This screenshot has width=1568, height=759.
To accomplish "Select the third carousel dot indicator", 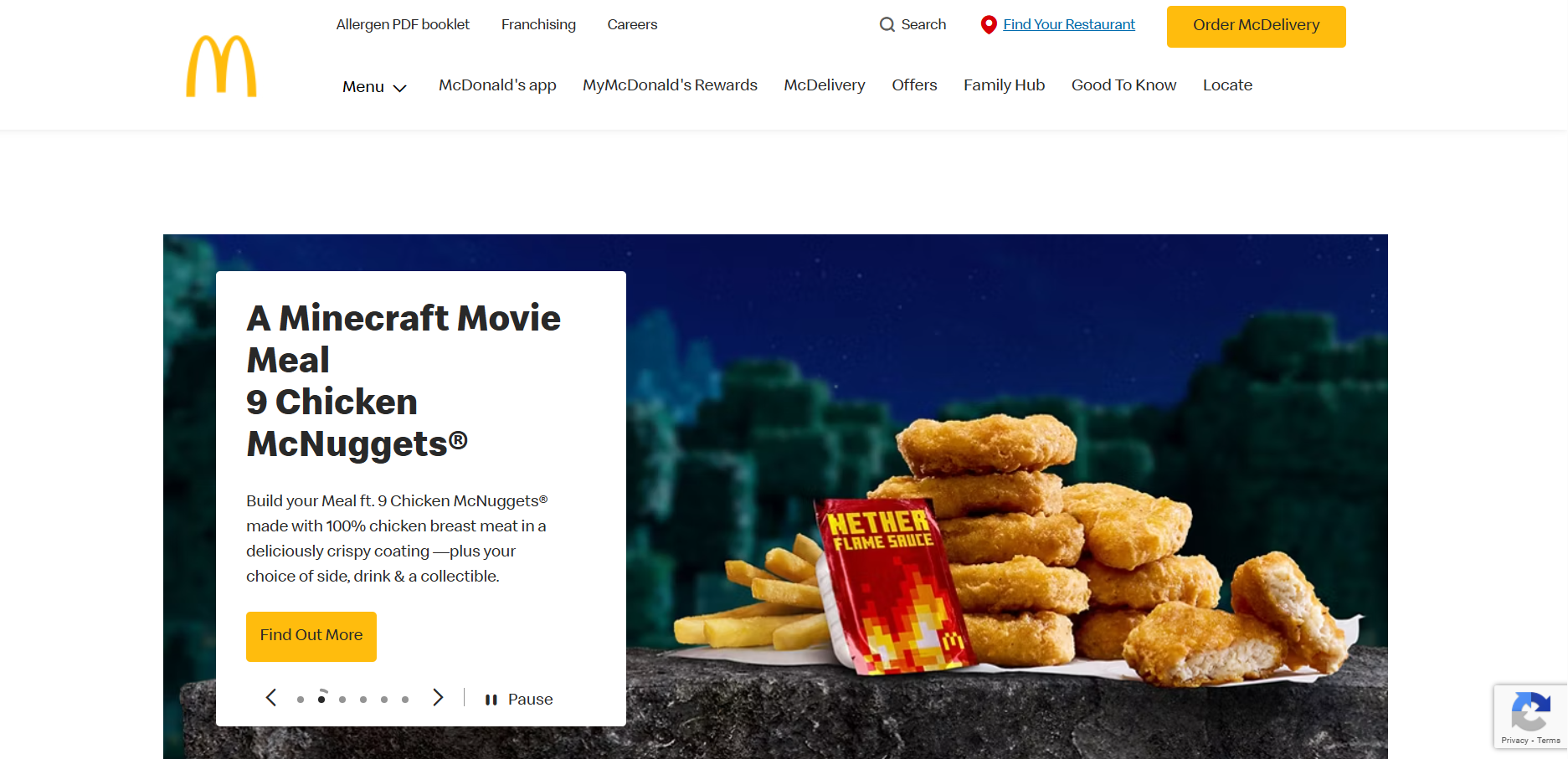I will pos(342,700).
